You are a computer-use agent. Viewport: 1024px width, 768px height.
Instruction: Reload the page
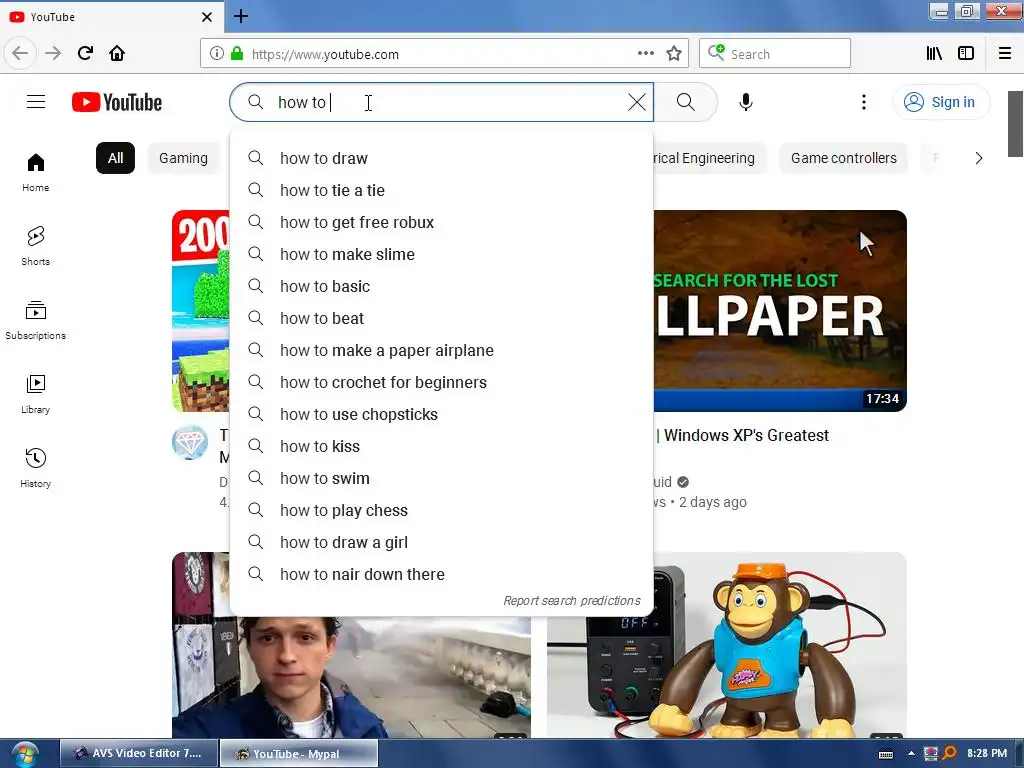(x=85, y=53)
